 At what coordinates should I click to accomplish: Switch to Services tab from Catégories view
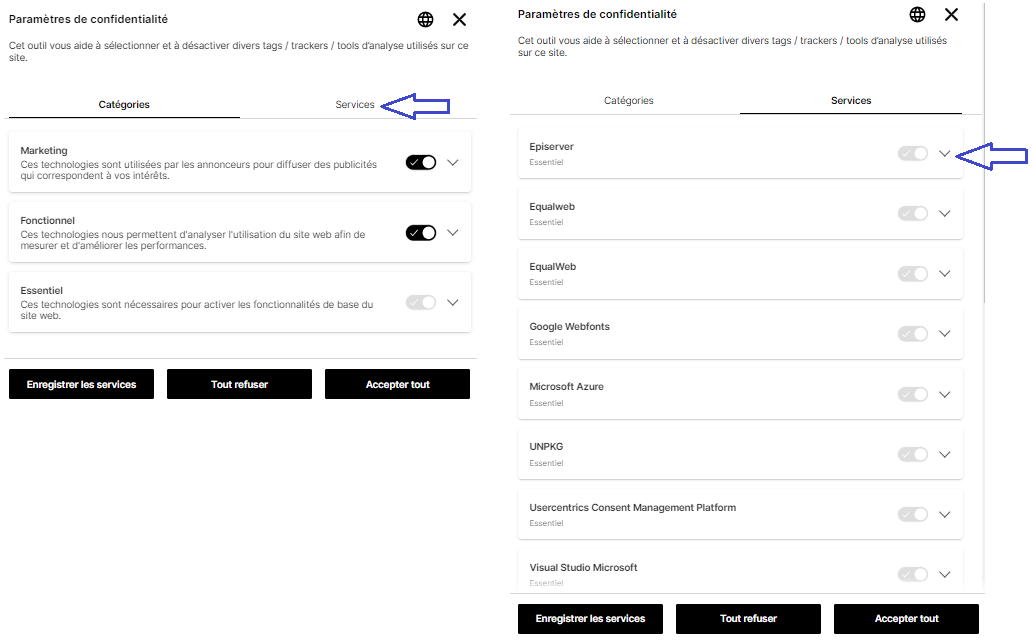(x=355, y=105)
